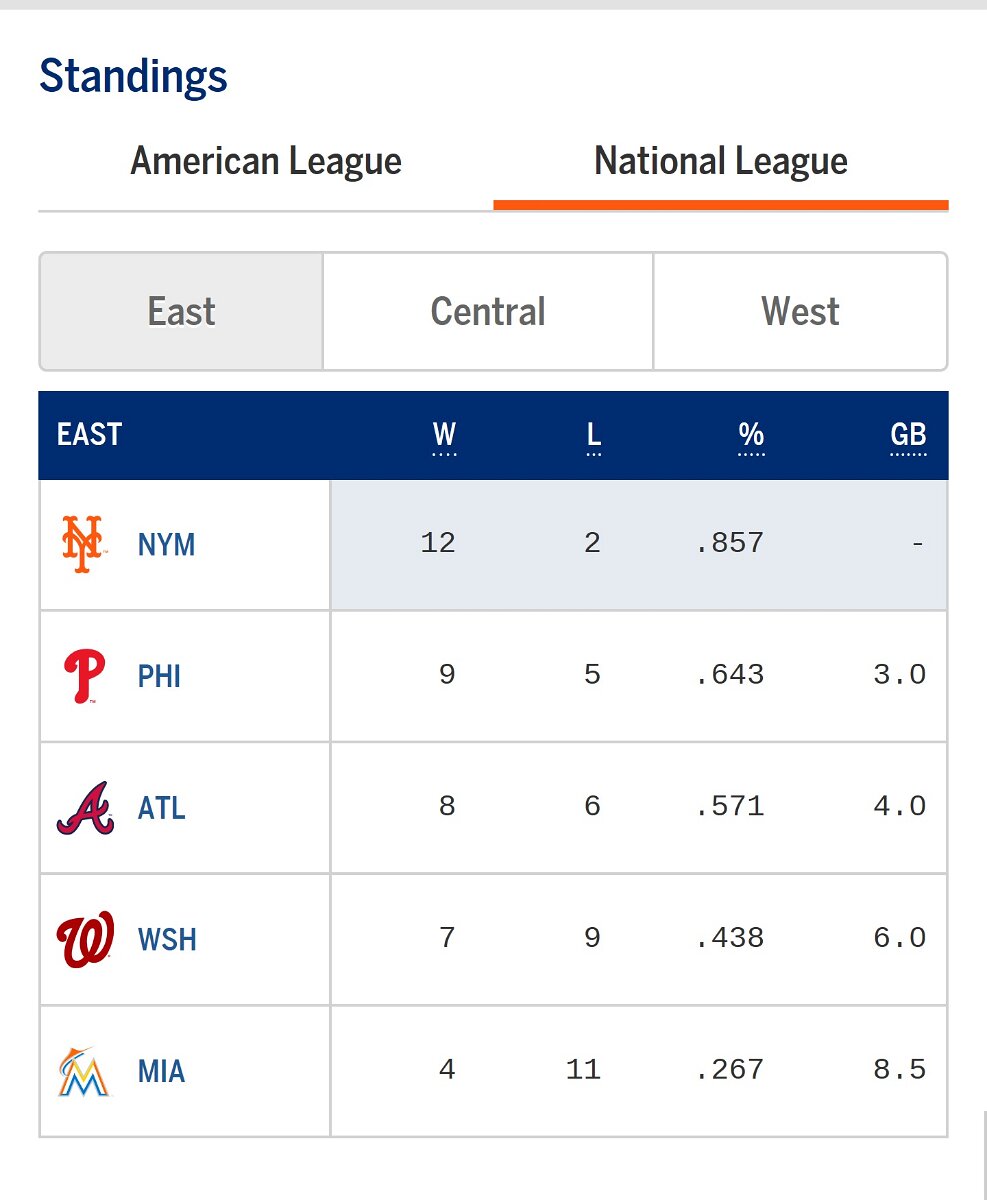Viewport: 987px width, 1200px height.
Task: Open the ATL team link
Action: click(x=162, y=808)
